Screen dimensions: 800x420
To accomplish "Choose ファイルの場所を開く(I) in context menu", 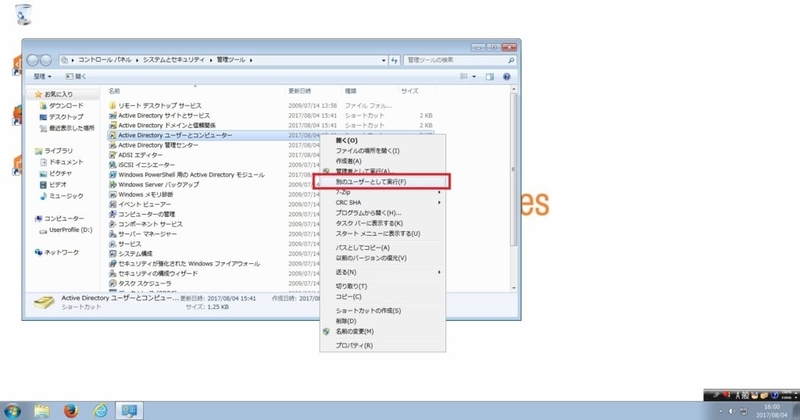I will (383, 151).
